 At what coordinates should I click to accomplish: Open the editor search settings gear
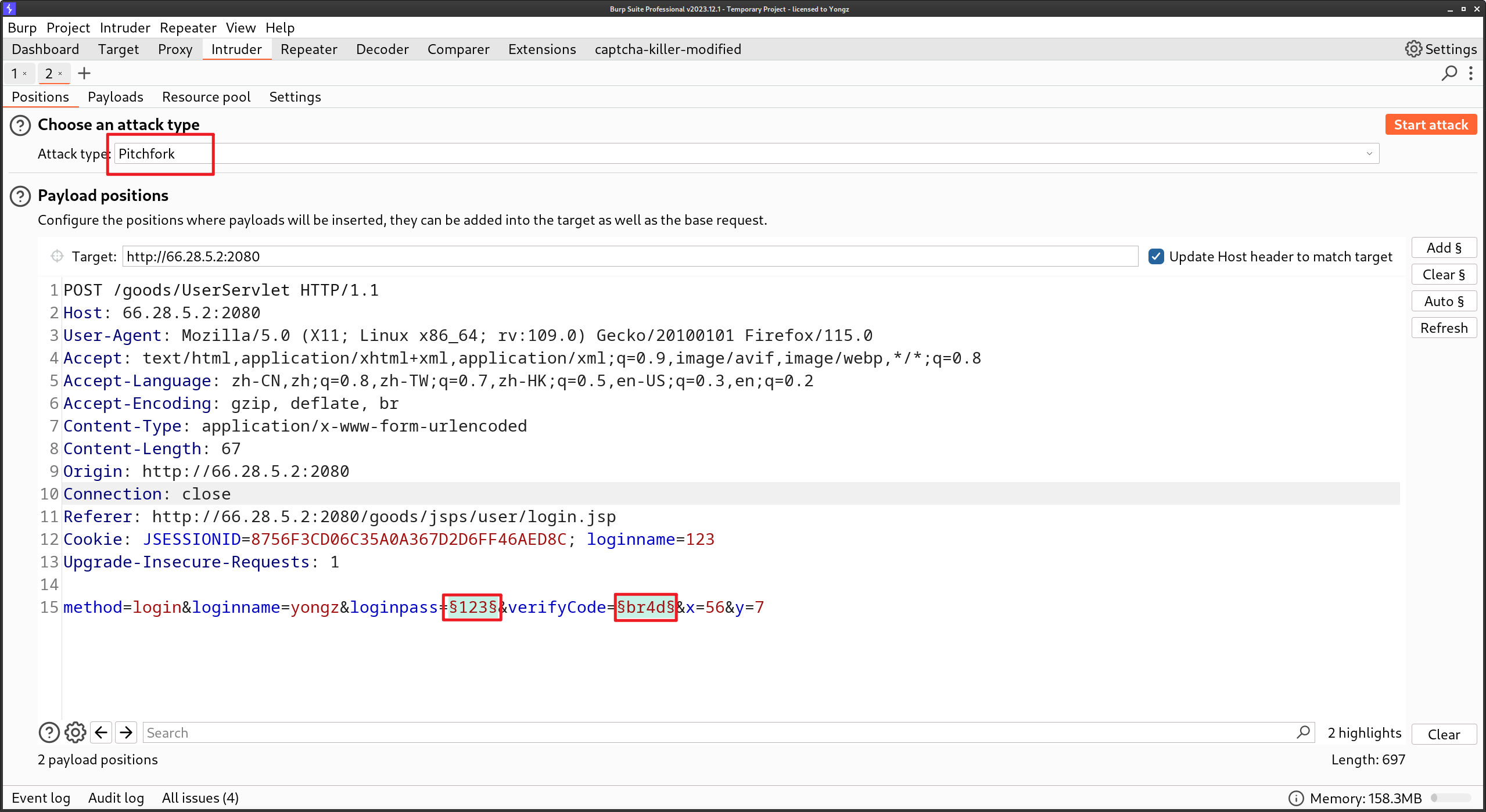[x=75, y=732]
